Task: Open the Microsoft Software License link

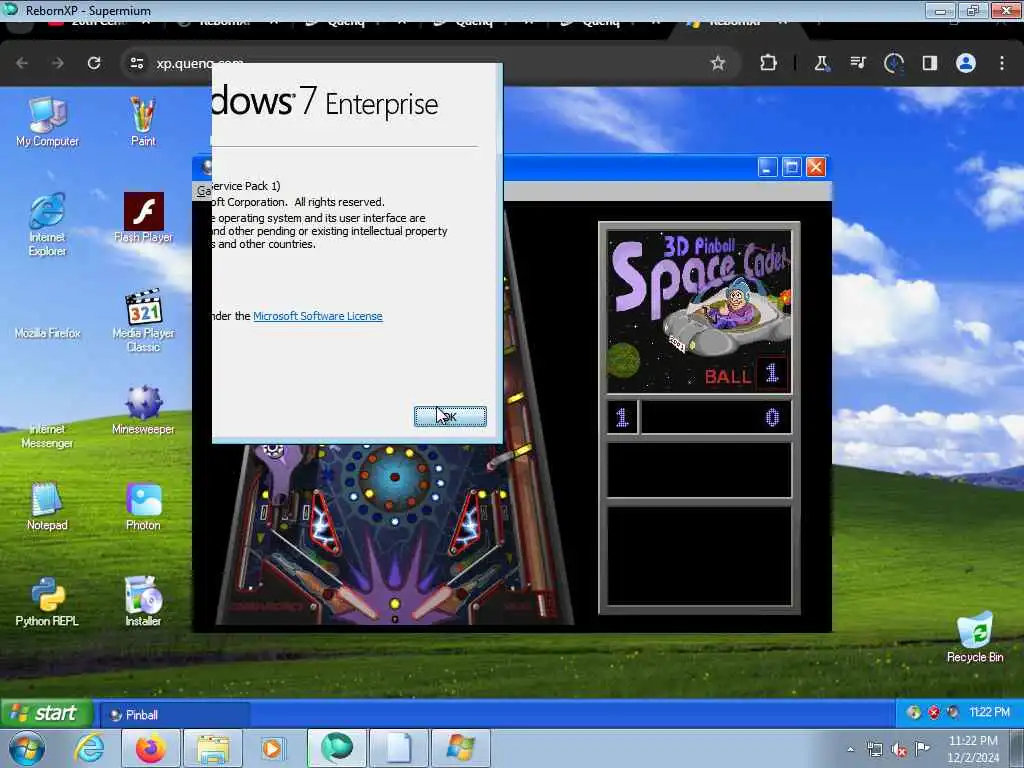Action: [x=317, y=316]
